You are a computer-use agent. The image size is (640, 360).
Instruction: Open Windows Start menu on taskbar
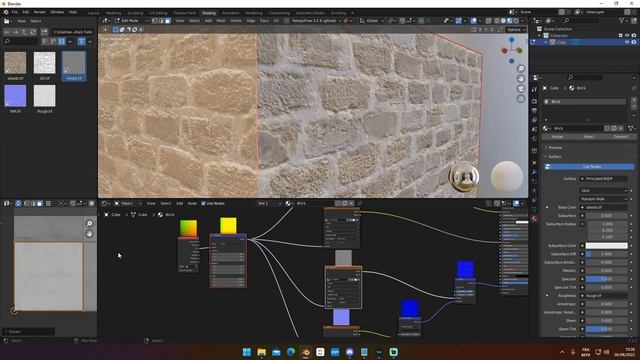coord(247,352)
